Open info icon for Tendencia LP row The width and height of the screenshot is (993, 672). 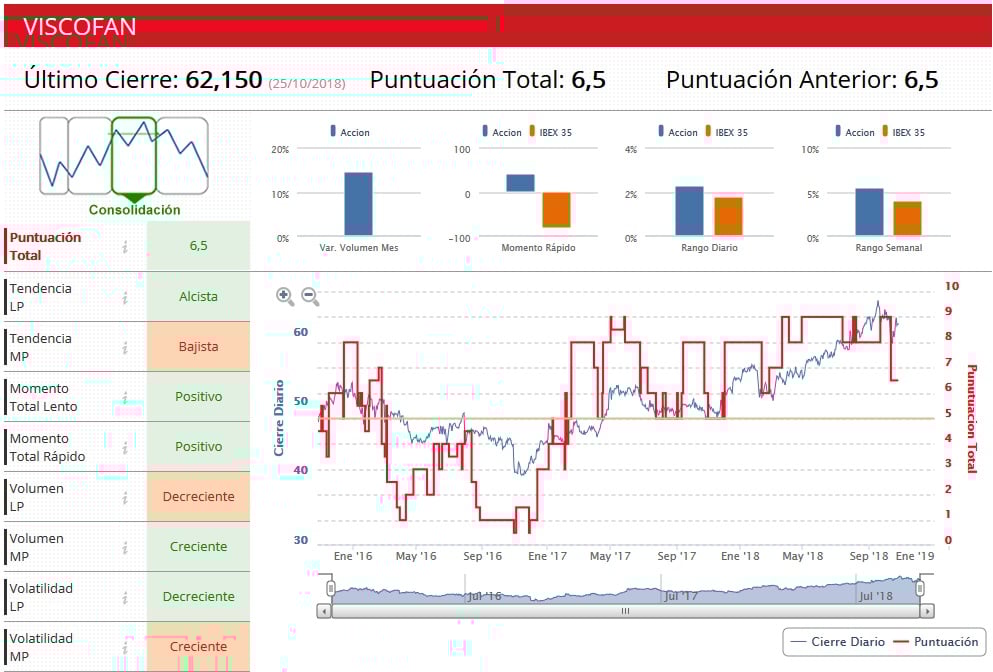pos(125,298)
